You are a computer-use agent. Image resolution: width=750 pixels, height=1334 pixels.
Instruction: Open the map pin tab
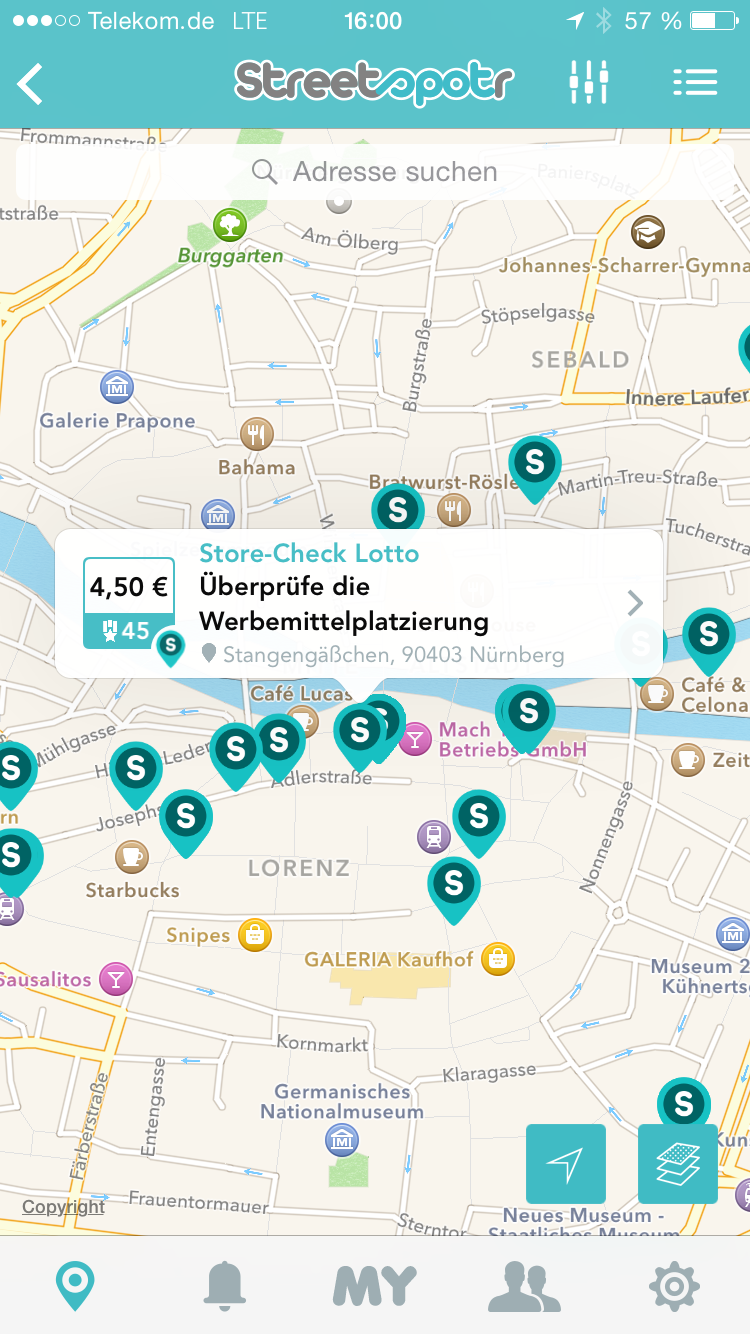click(x=75, y=1286)
